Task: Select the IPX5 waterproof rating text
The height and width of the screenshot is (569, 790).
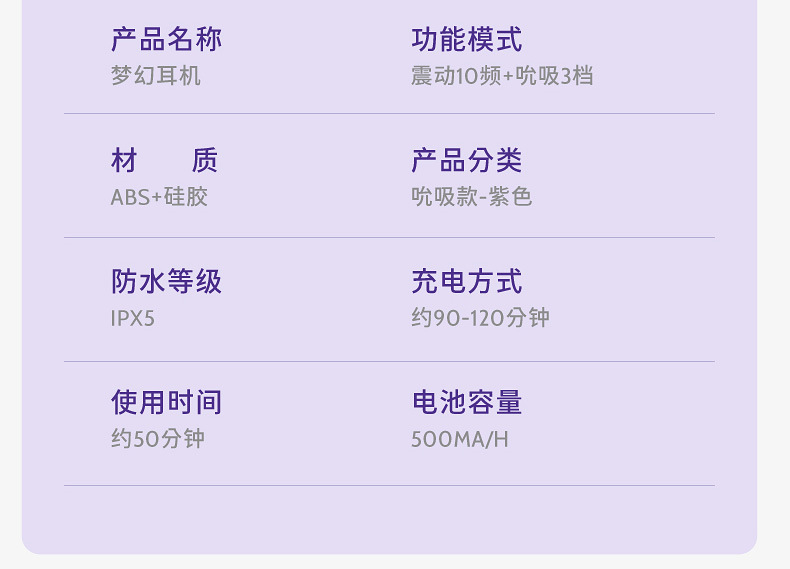Action: (133, 319)
